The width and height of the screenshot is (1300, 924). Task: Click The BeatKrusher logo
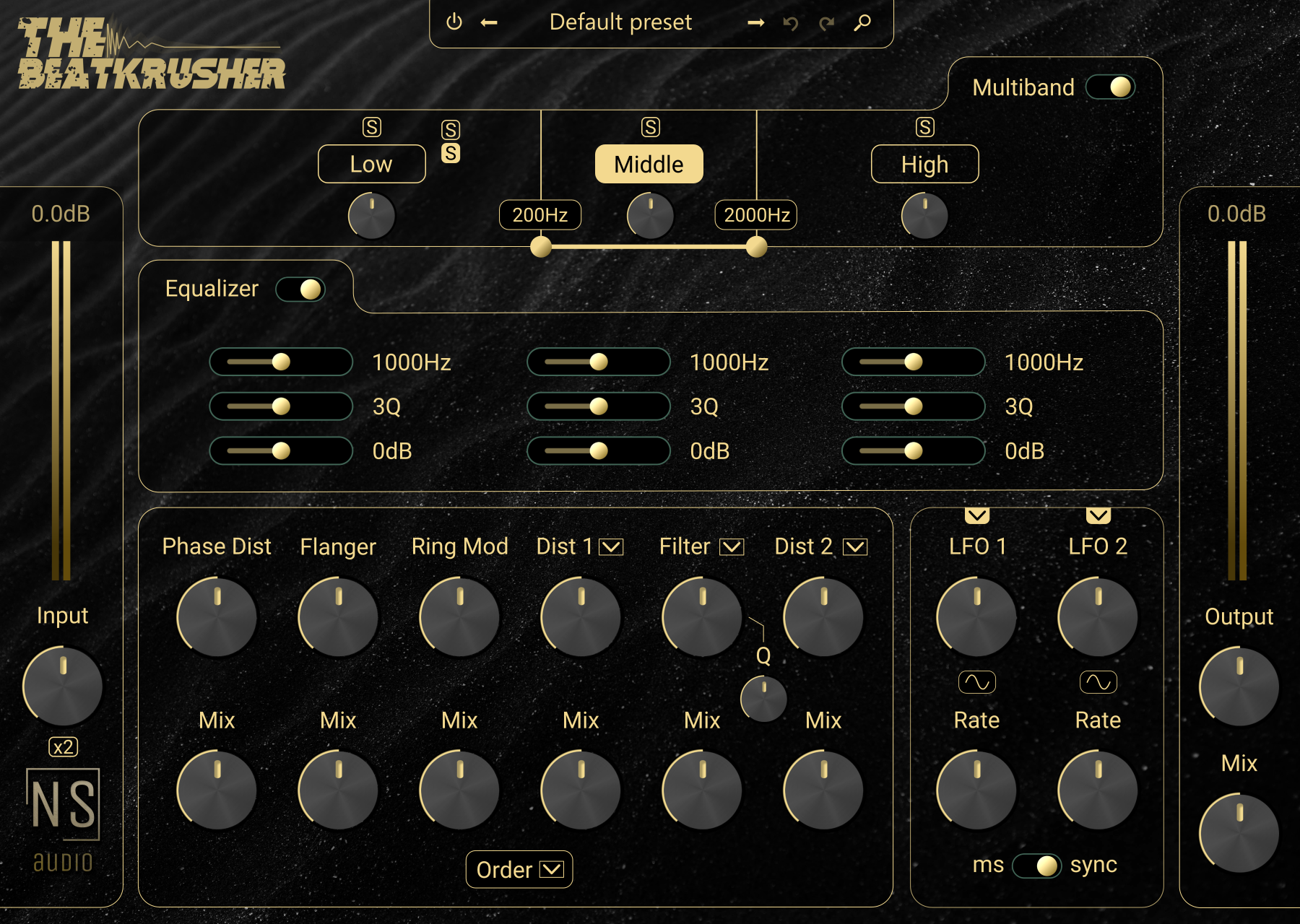point(152,54)
